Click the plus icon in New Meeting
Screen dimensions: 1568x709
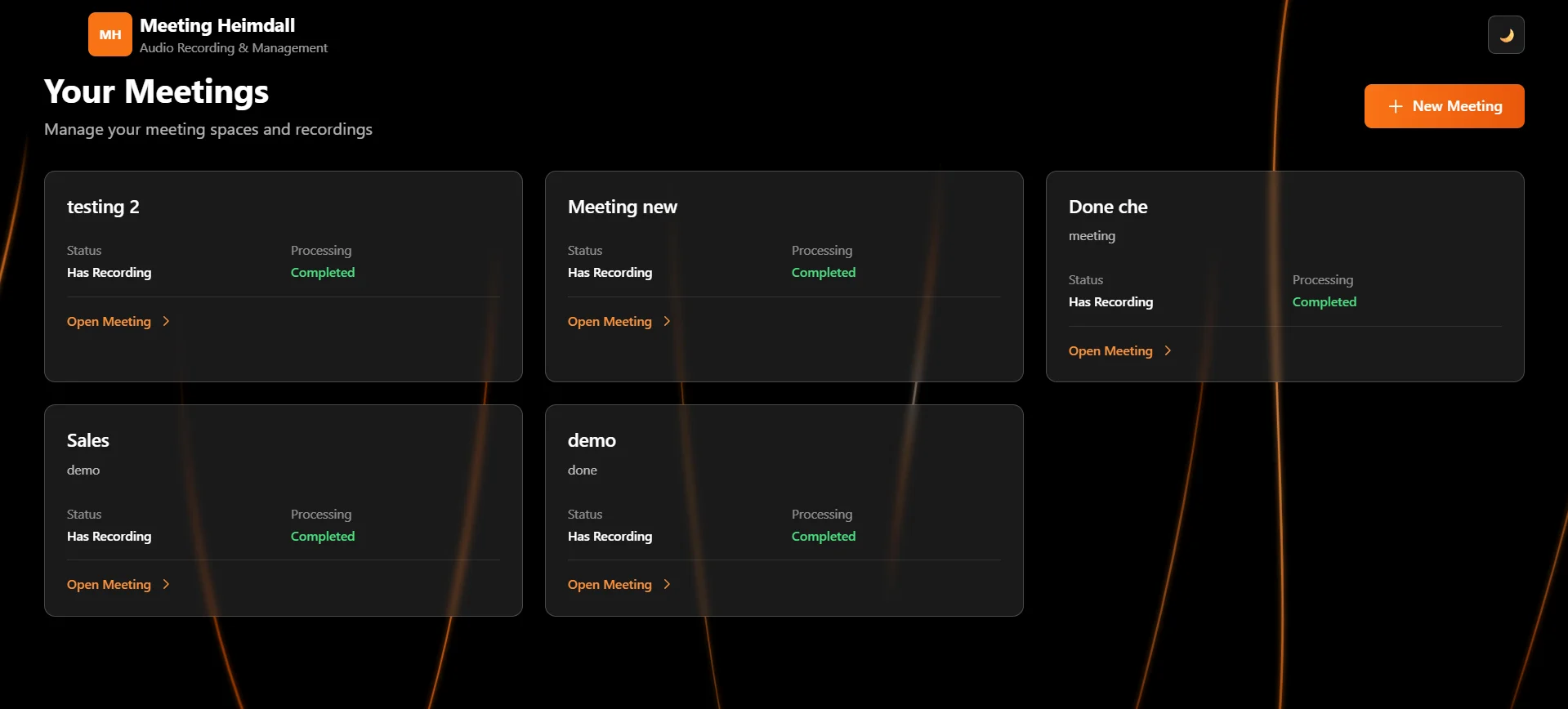[x=1395, y=106]
